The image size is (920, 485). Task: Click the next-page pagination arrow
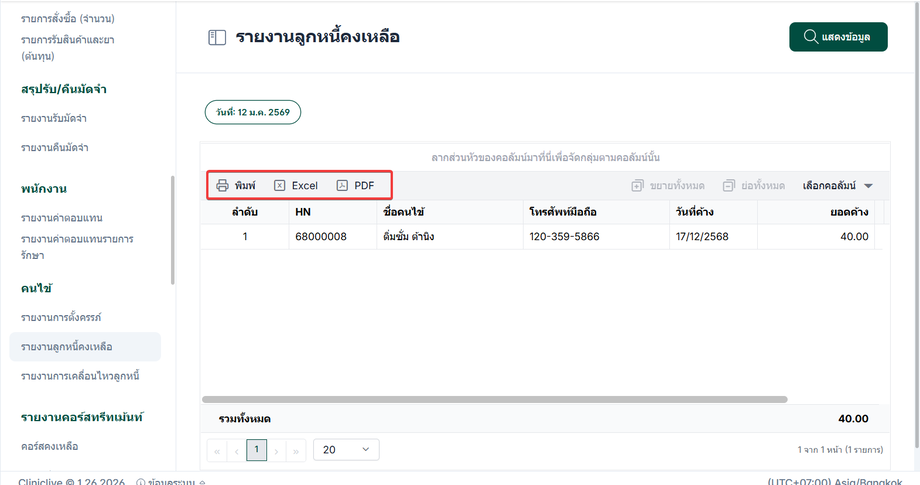pyautogui.click(x=276, y=450)
